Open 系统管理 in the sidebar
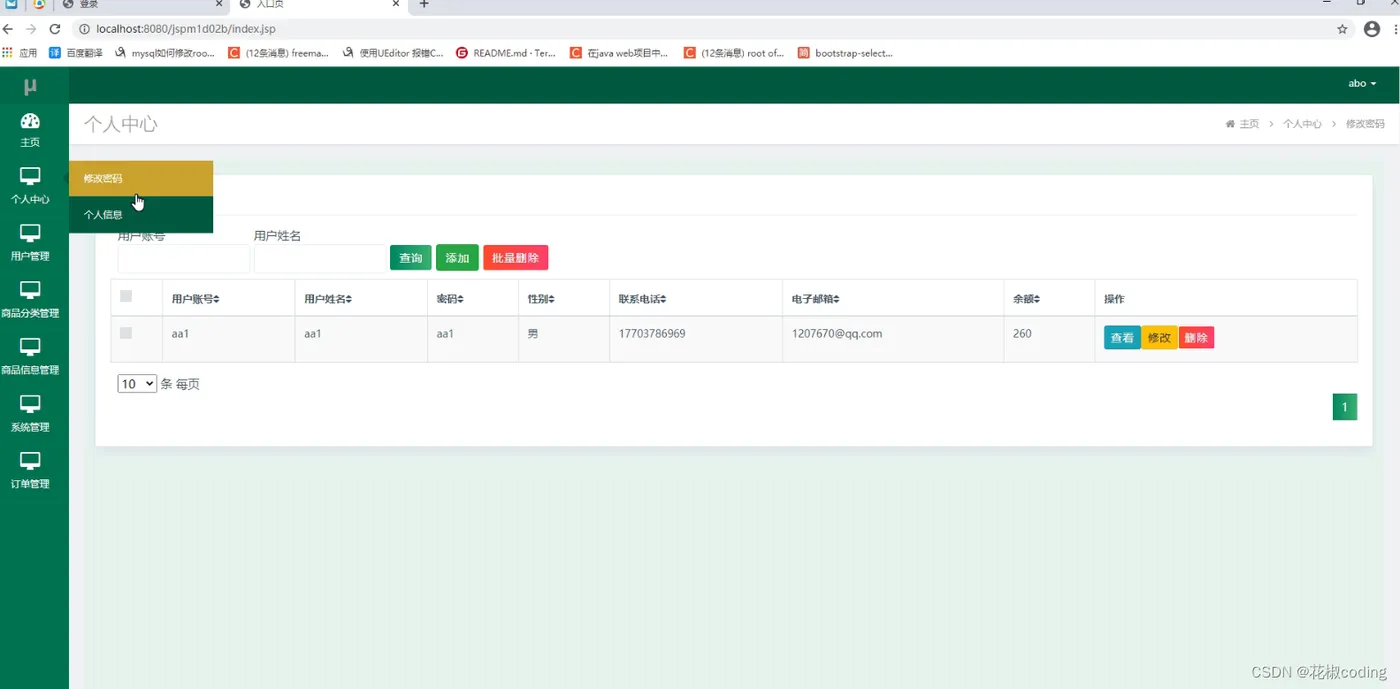The height and width of the screenshot is (689, 1400). click(30, 415)
